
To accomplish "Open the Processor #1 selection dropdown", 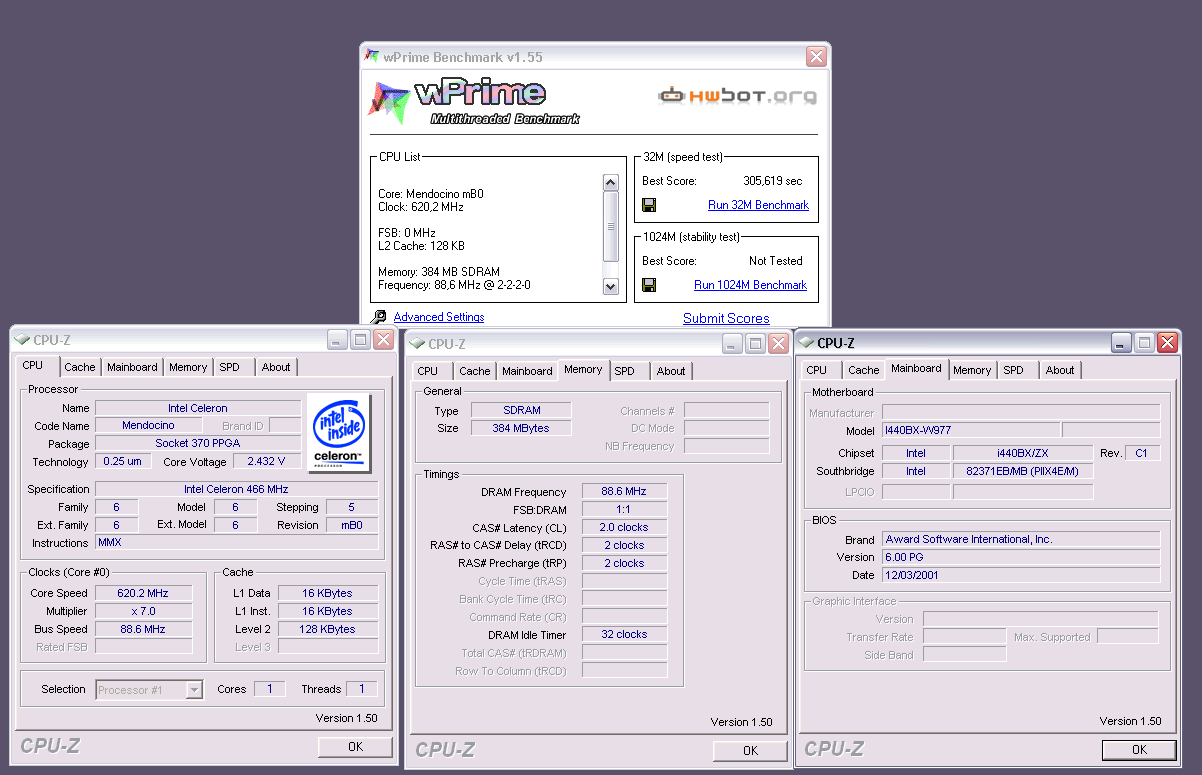I will 194,689.
